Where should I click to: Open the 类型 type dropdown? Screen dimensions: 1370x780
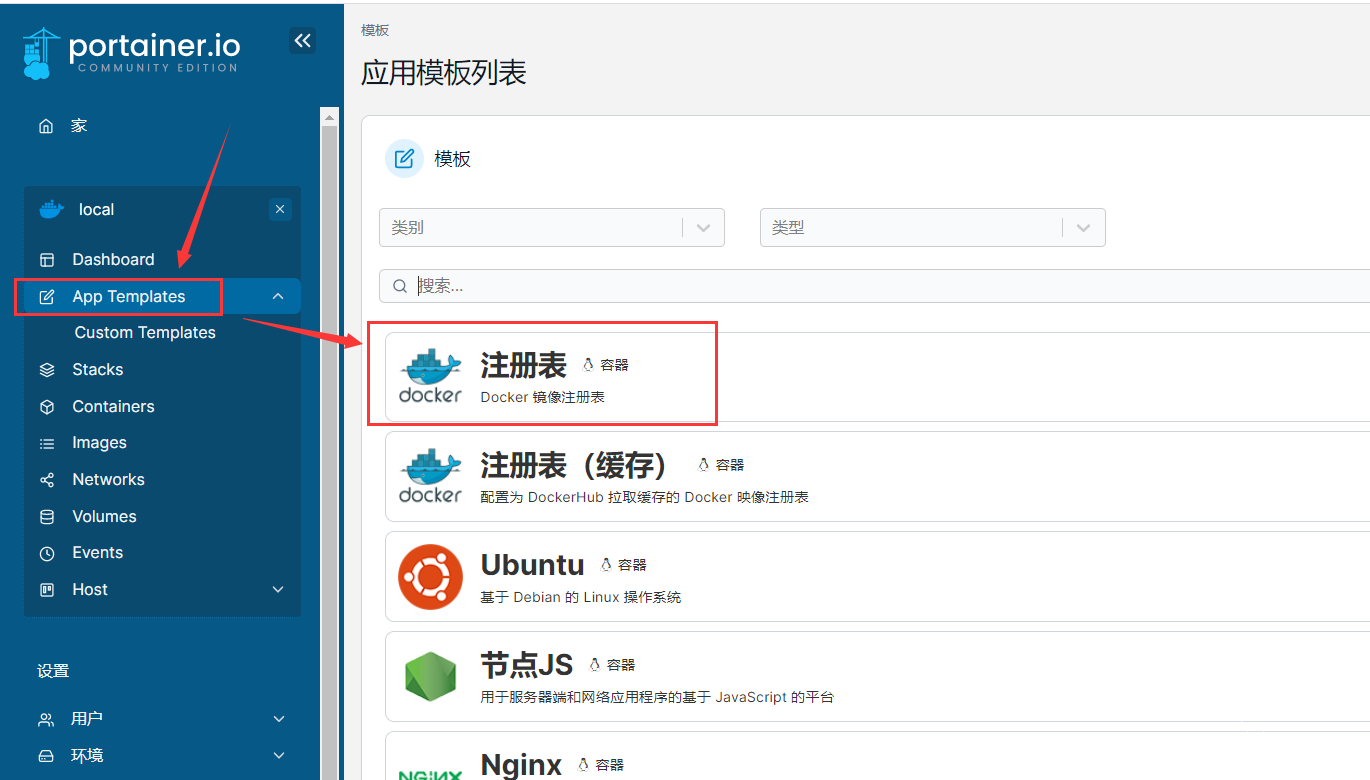click(932, 228)
